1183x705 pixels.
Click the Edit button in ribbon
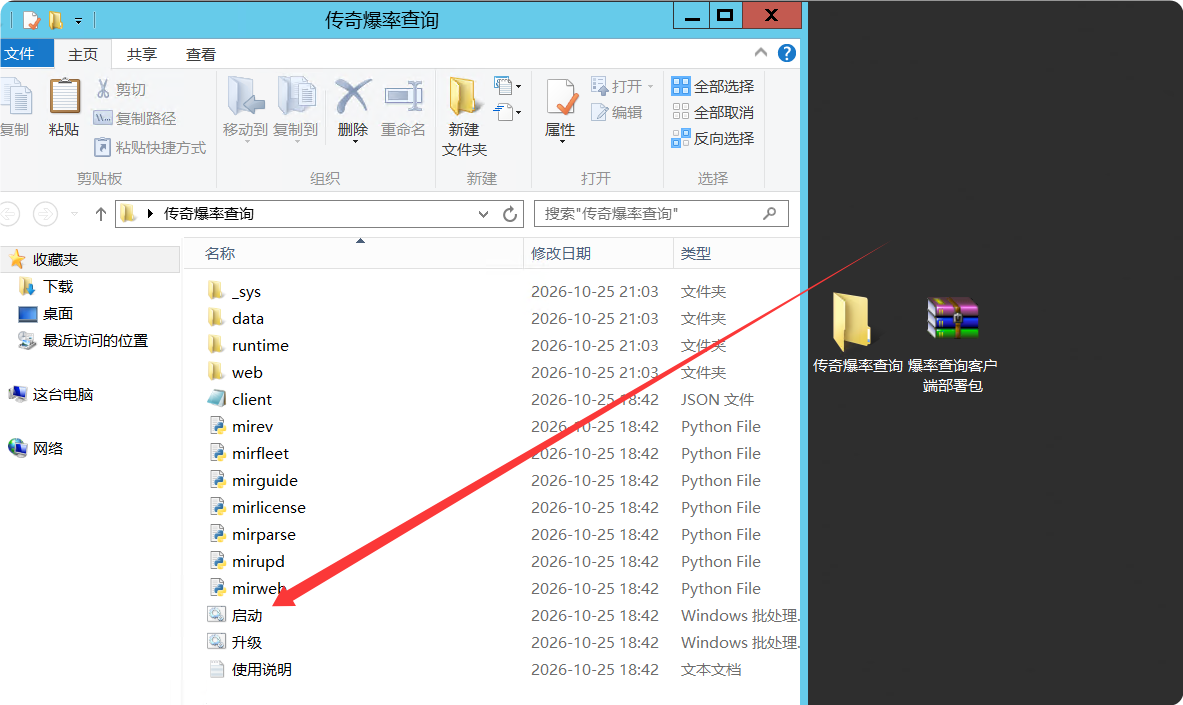coord(616,112)
